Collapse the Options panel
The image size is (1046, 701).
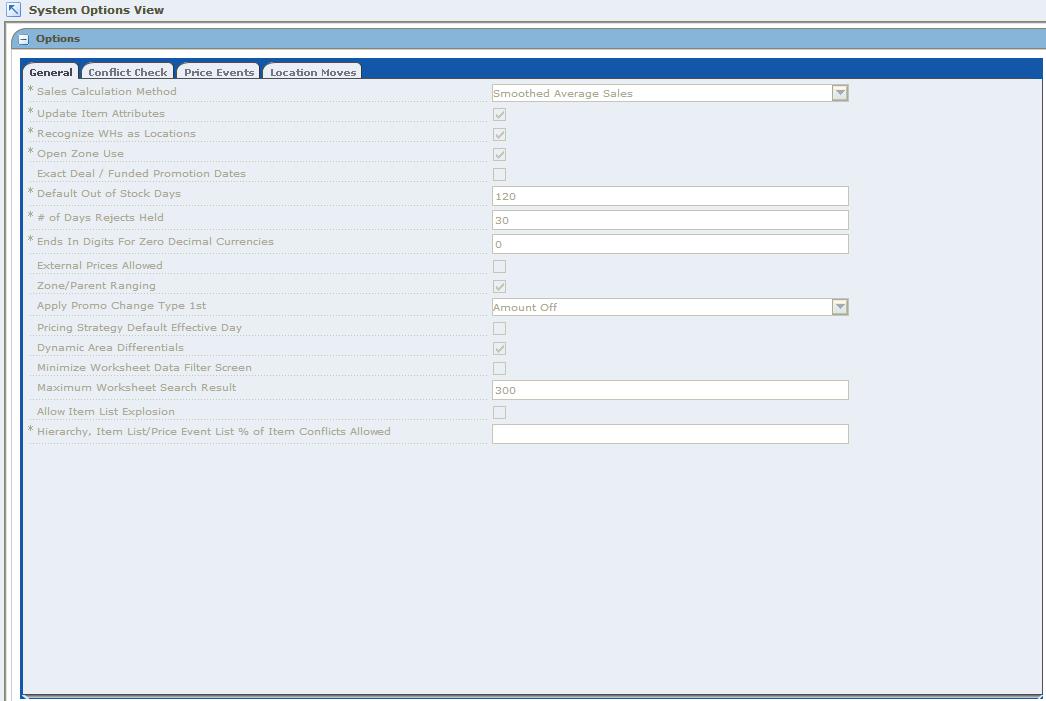tap(24, 39)
